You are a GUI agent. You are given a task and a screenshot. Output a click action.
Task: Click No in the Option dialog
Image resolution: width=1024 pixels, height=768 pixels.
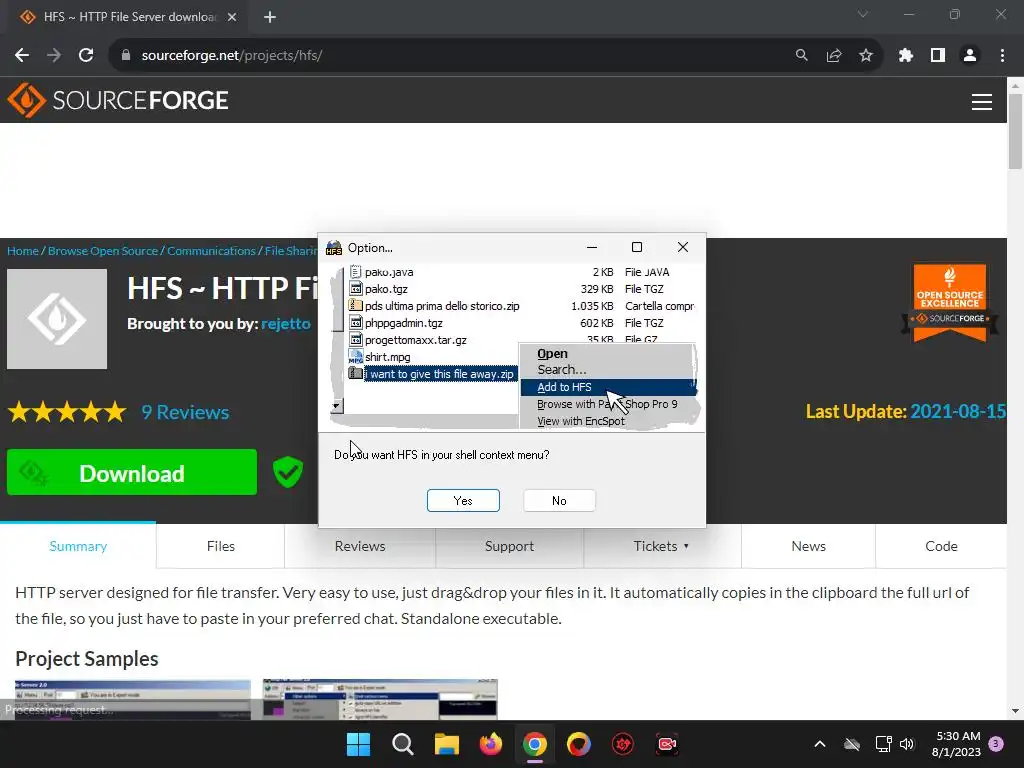tap(559, 500)
